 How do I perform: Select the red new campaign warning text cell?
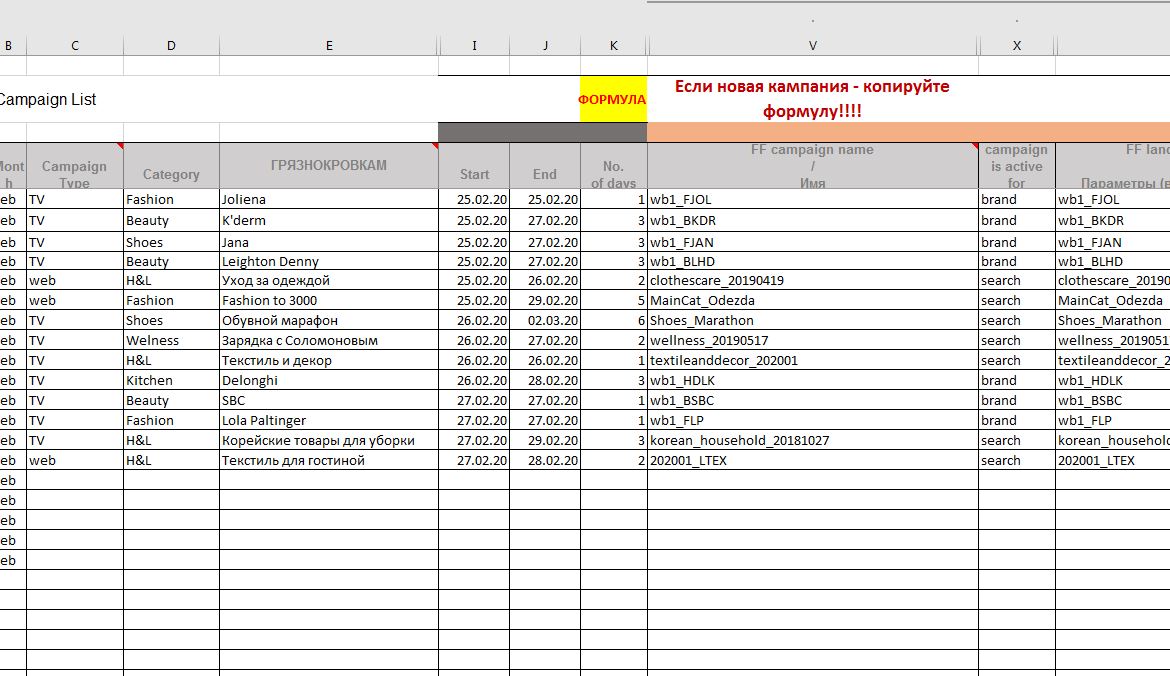point(811,99)
